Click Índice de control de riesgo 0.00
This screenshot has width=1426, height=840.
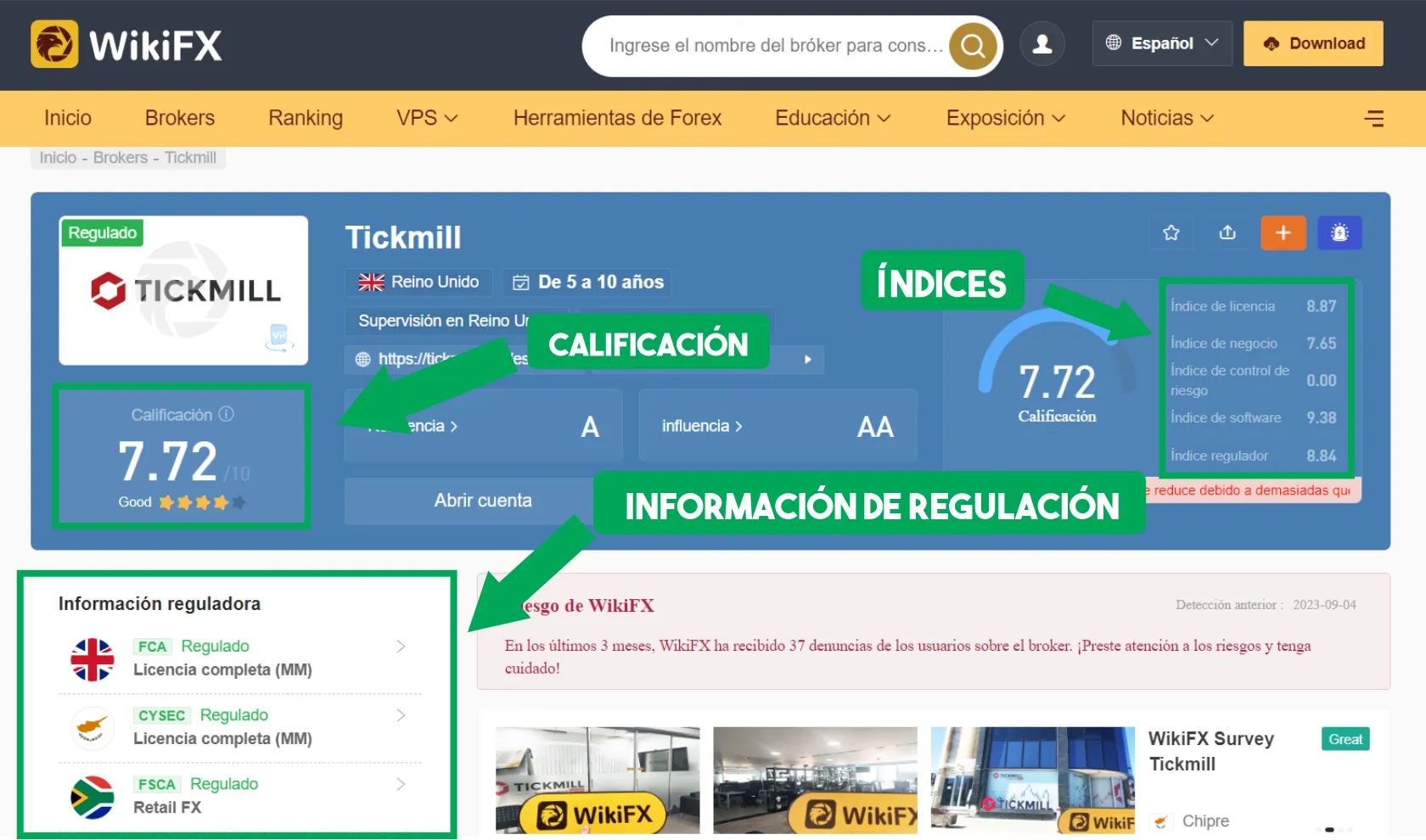point(1254,380)
